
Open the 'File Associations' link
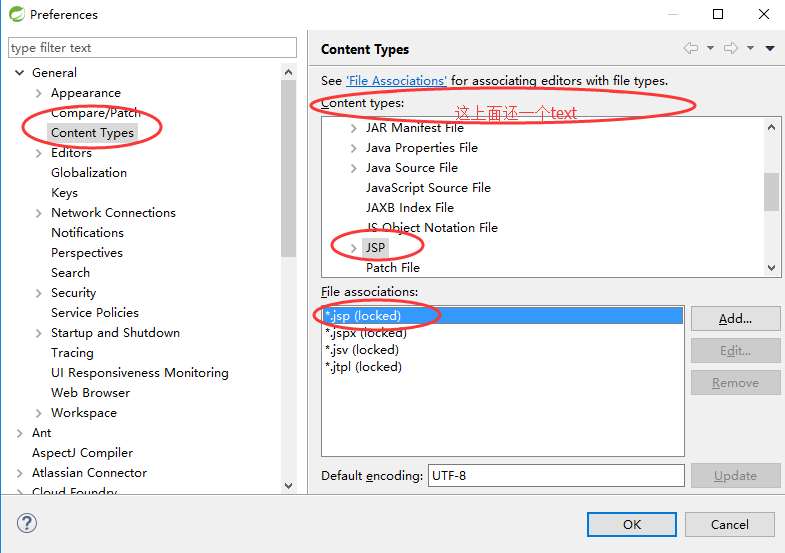point(396,80)
